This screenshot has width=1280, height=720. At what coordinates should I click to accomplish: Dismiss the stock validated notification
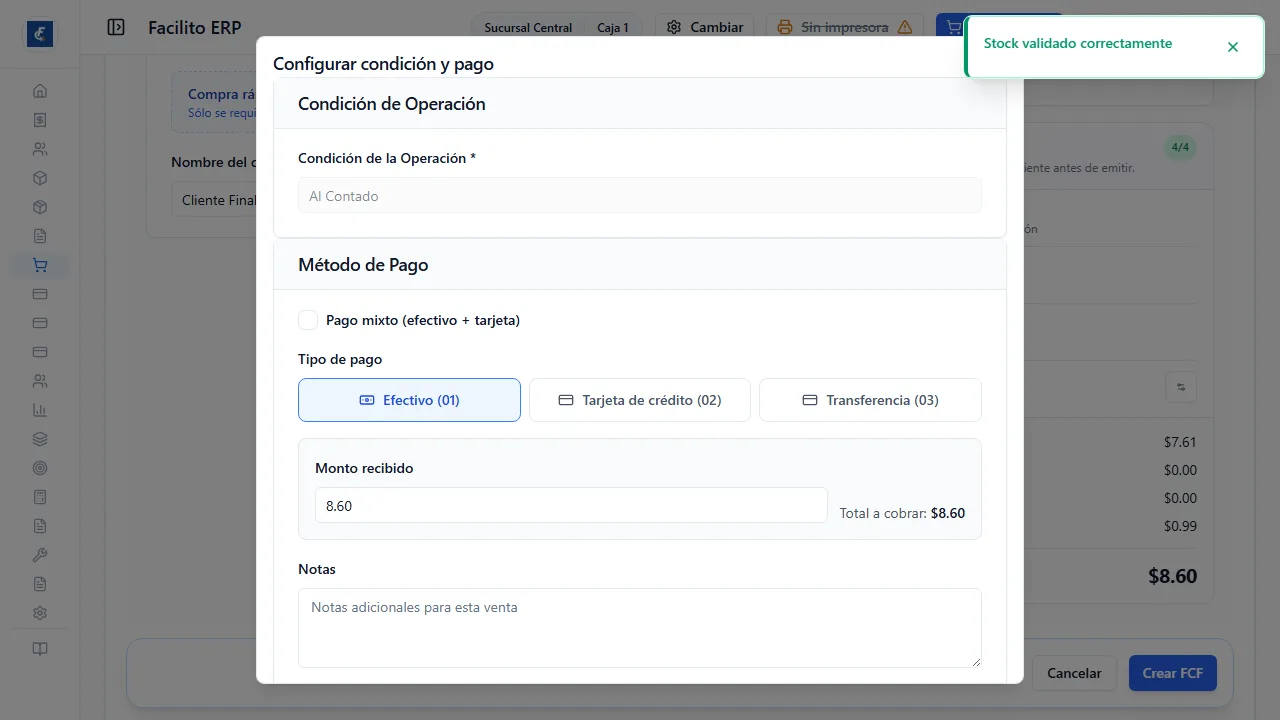[x=1233, y=47]
